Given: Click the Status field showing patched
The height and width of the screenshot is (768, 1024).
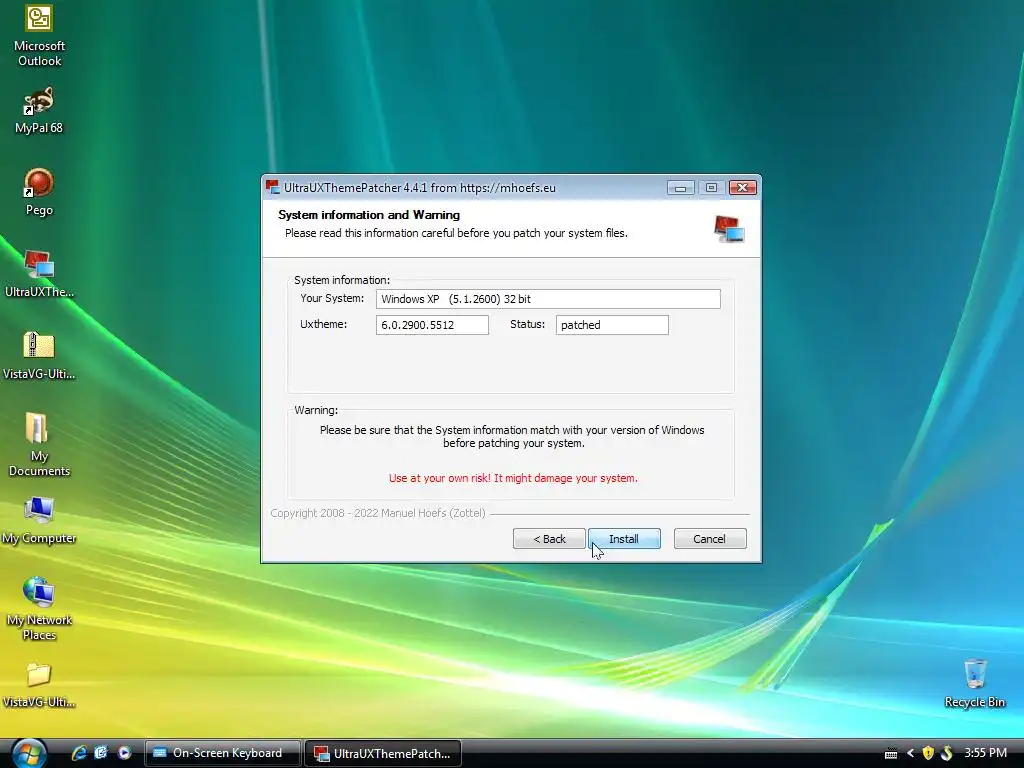Looking at the screenshot, I should coord(612,325).
